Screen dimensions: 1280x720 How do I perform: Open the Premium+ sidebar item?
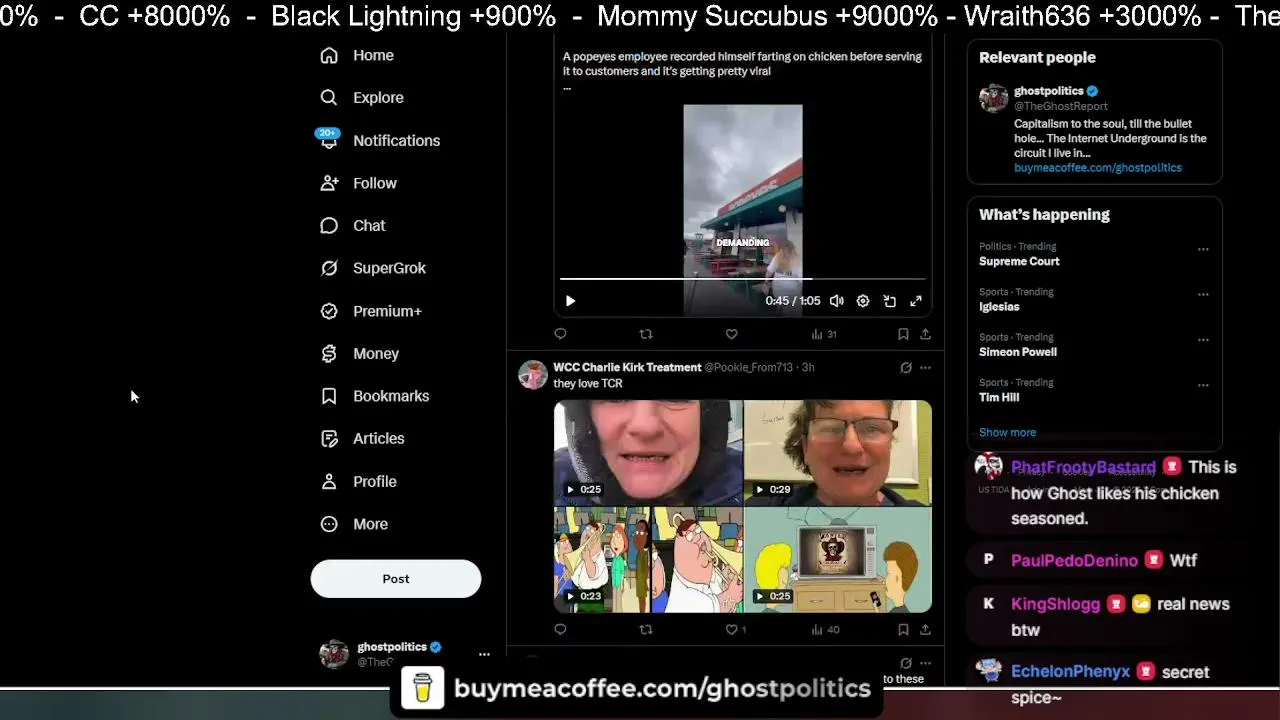pyautogui.click(x=371, y=311)
